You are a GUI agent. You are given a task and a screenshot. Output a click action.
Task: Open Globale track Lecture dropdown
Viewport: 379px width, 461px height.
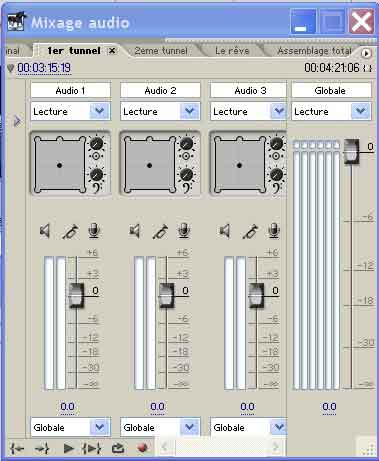tap(360, 111)
